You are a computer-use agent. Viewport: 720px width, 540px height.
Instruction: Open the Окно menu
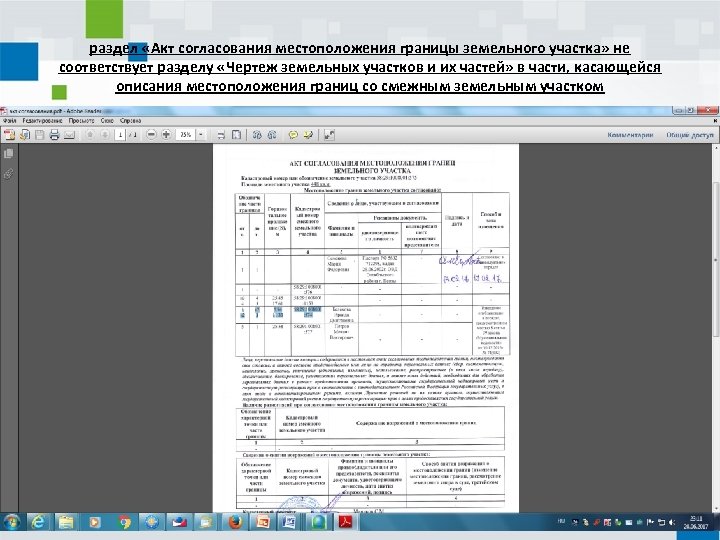[107, 121]
